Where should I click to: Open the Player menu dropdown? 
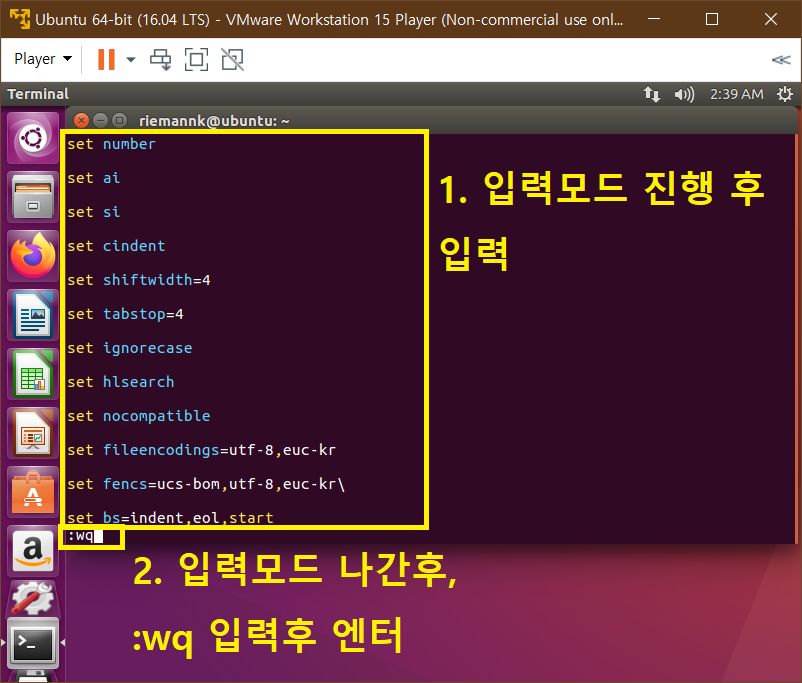[x=43, y=59]
